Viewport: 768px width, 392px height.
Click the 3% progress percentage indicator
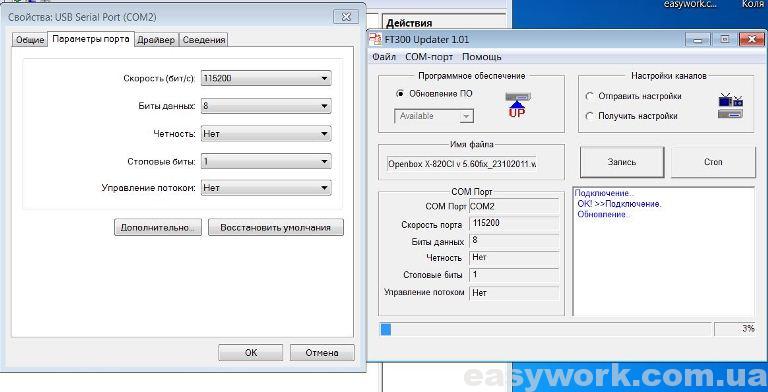click(735, 329)
